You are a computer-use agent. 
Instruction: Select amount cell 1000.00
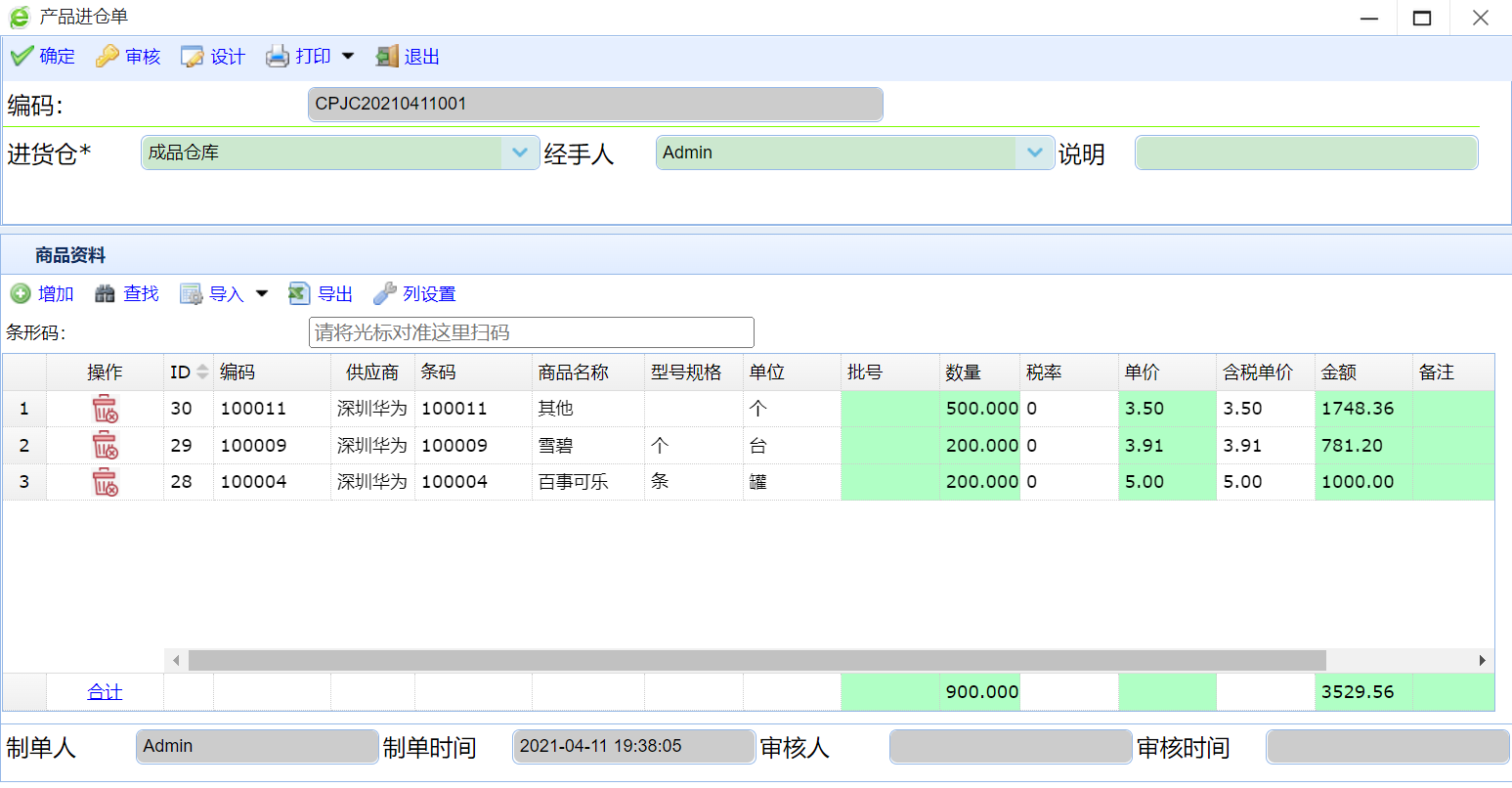(1363, 481)
